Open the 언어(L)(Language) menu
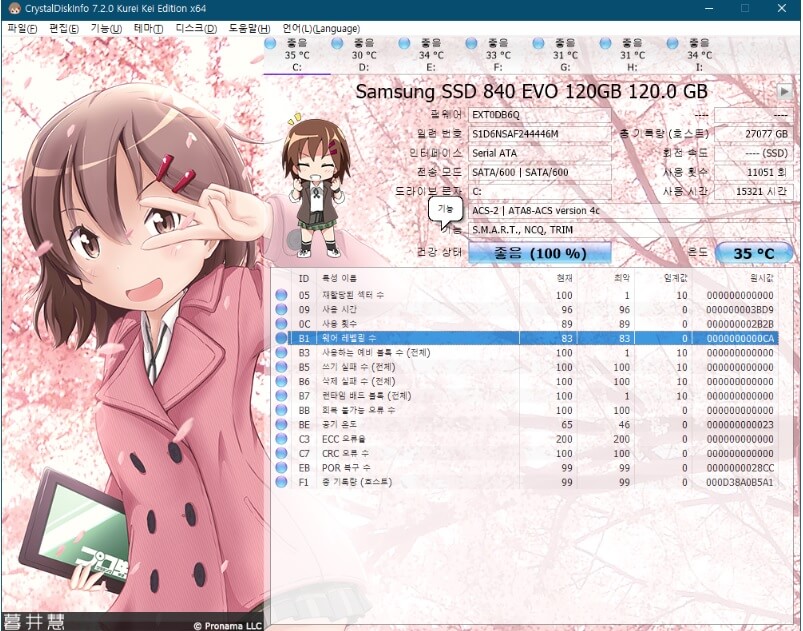 click(x=321, y=29)
